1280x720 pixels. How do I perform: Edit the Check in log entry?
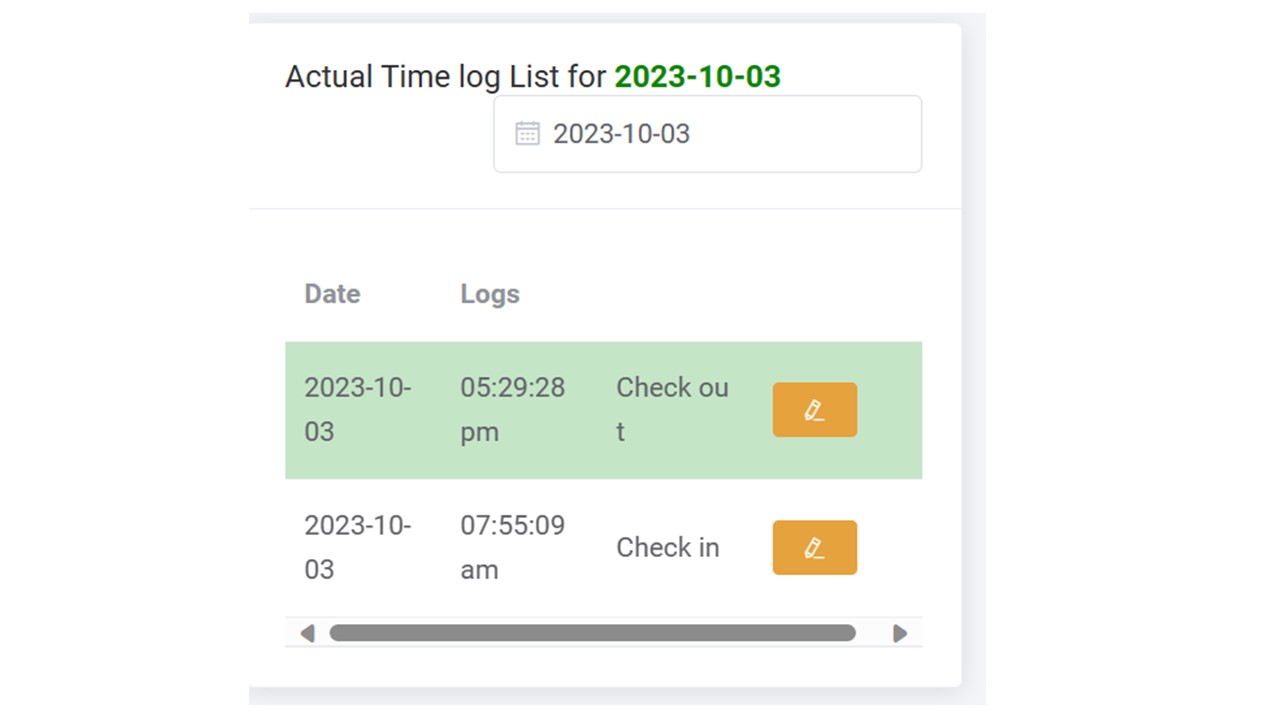[814, 548]
